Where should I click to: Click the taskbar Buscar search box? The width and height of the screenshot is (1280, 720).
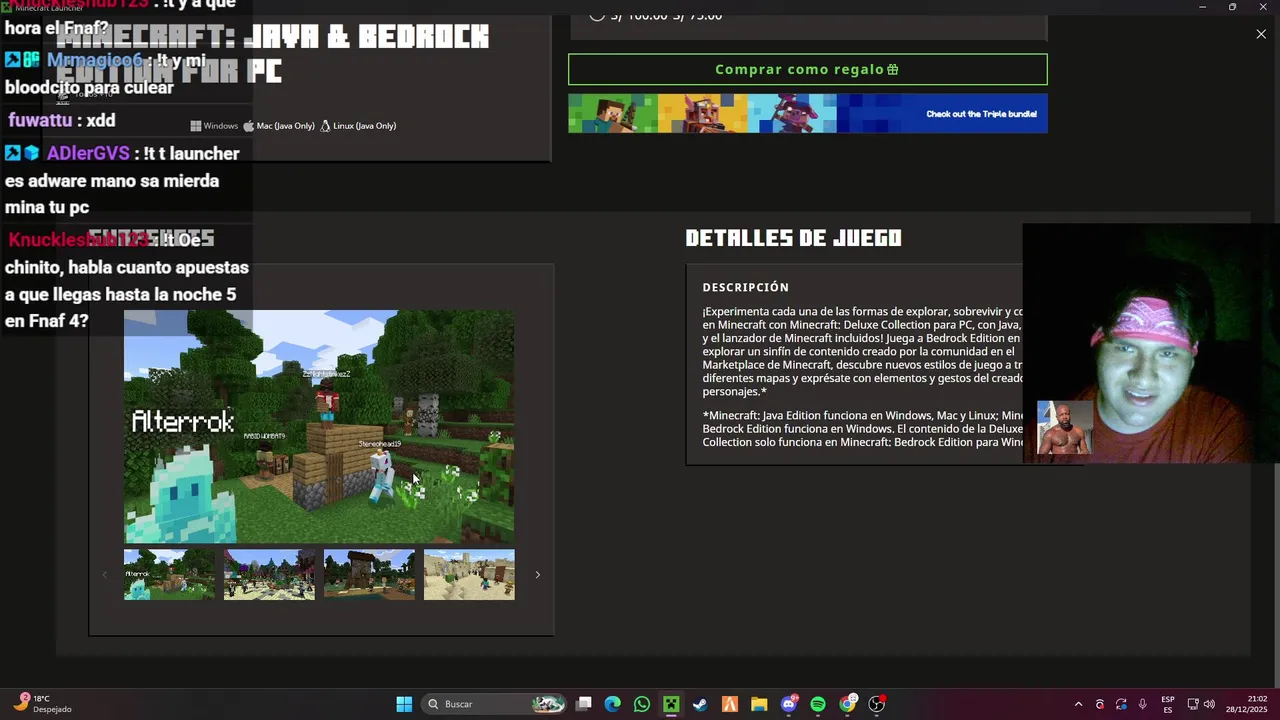click(494, 704)
